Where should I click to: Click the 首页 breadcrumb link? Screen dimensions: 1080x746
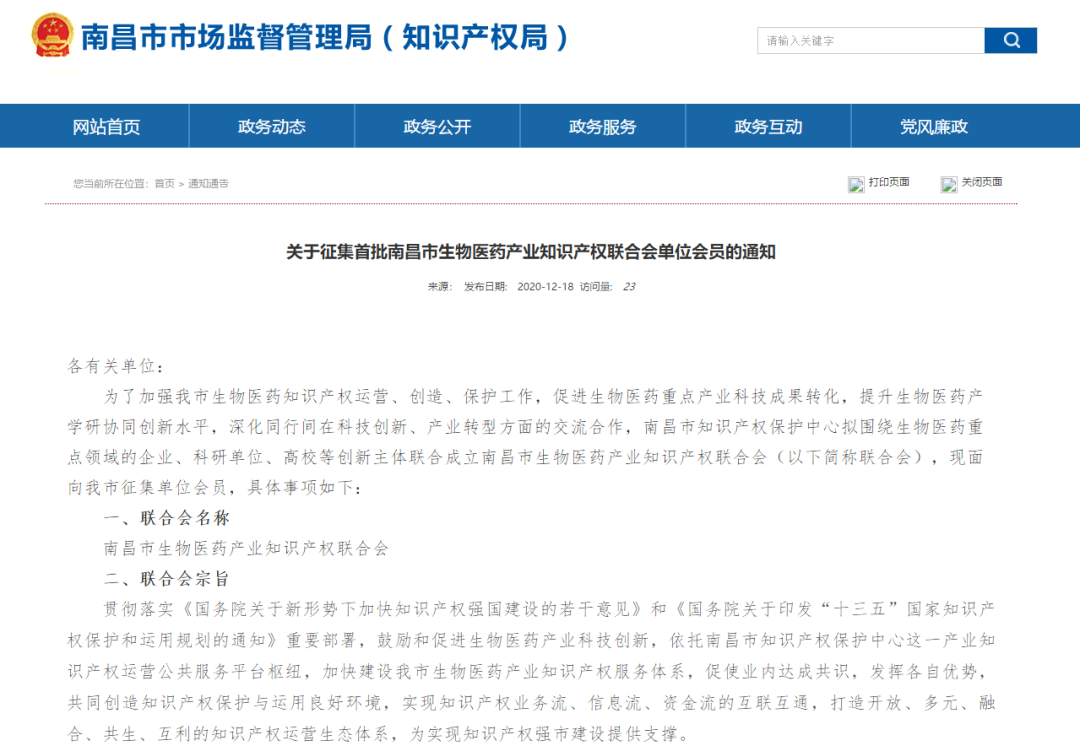coord(165,184)
